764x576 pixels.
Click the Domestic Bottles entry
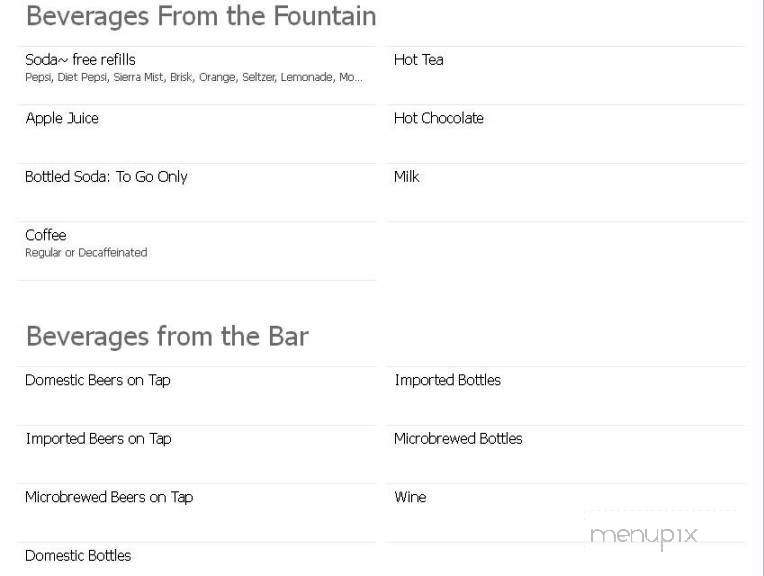coord(78,556)
